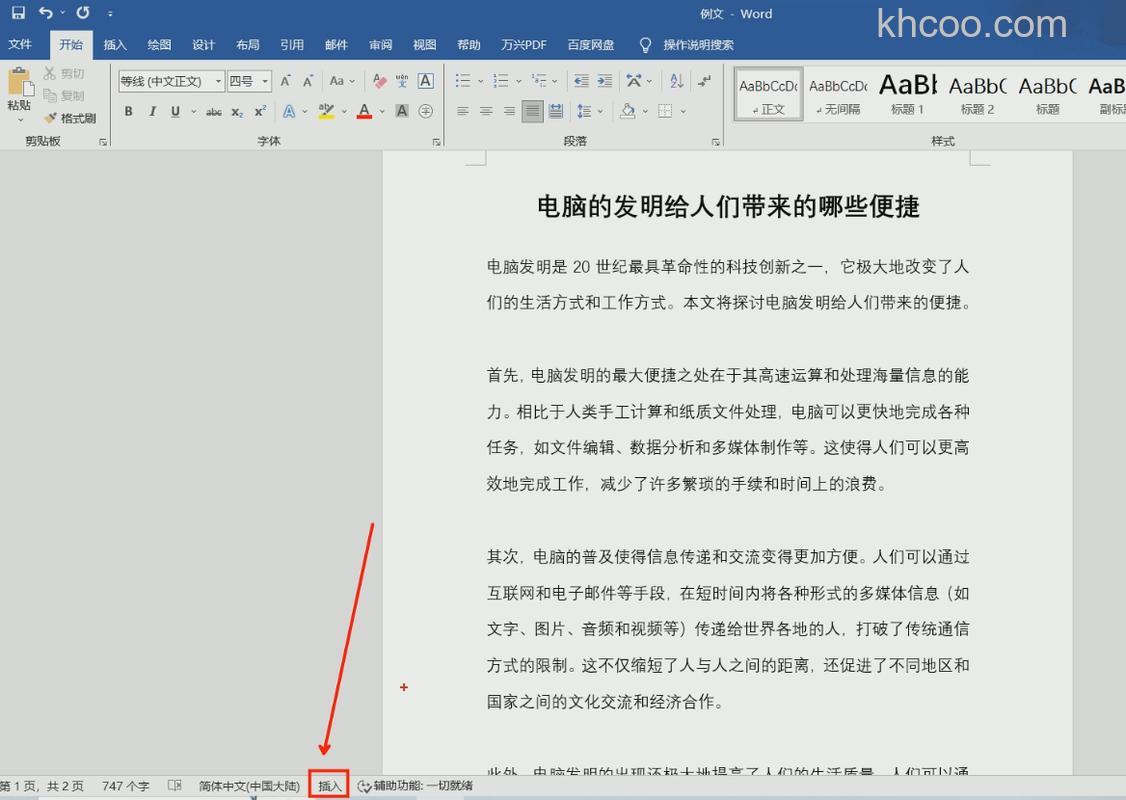Open the 视图 ribbon tab
This screenshot has width=1126, height=800.
[x=424, y=44]
